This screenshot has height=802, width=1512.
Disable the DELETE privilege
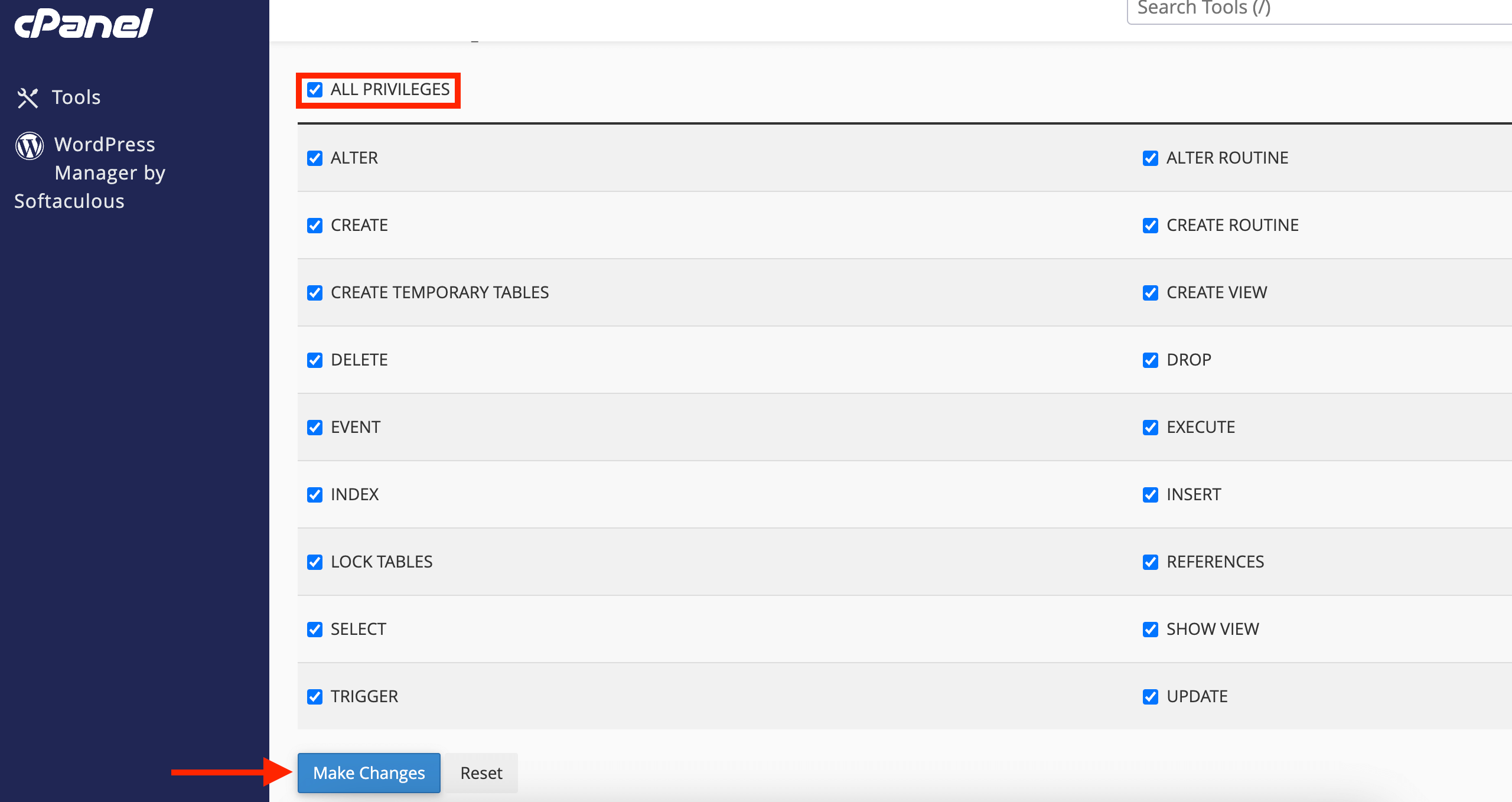coord(315,360)
